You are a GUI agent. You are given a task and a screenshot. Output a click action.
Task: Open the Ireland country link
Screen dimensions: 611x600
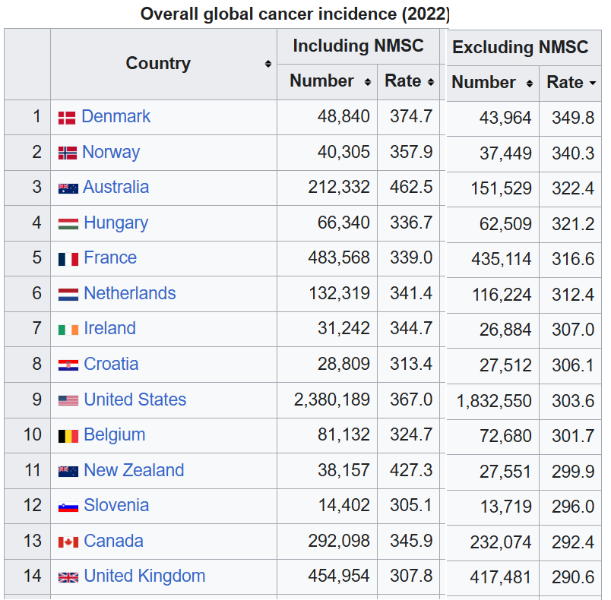(110, 328)
